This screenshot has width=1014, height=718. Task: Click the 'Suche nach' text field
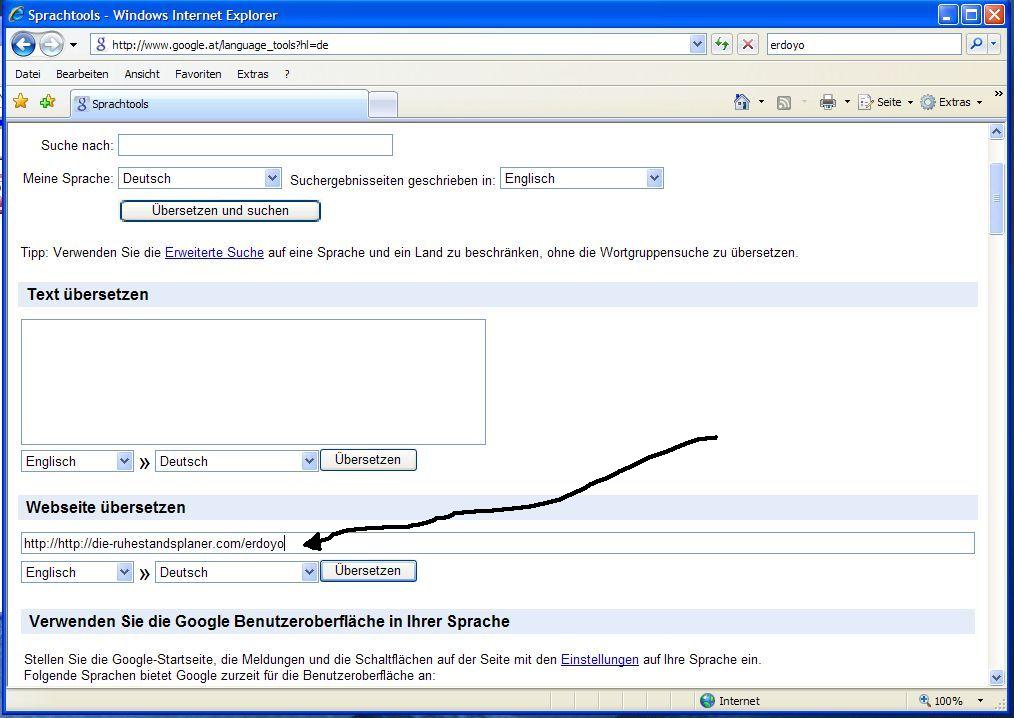pyautogui.click(x=255, y=145)
